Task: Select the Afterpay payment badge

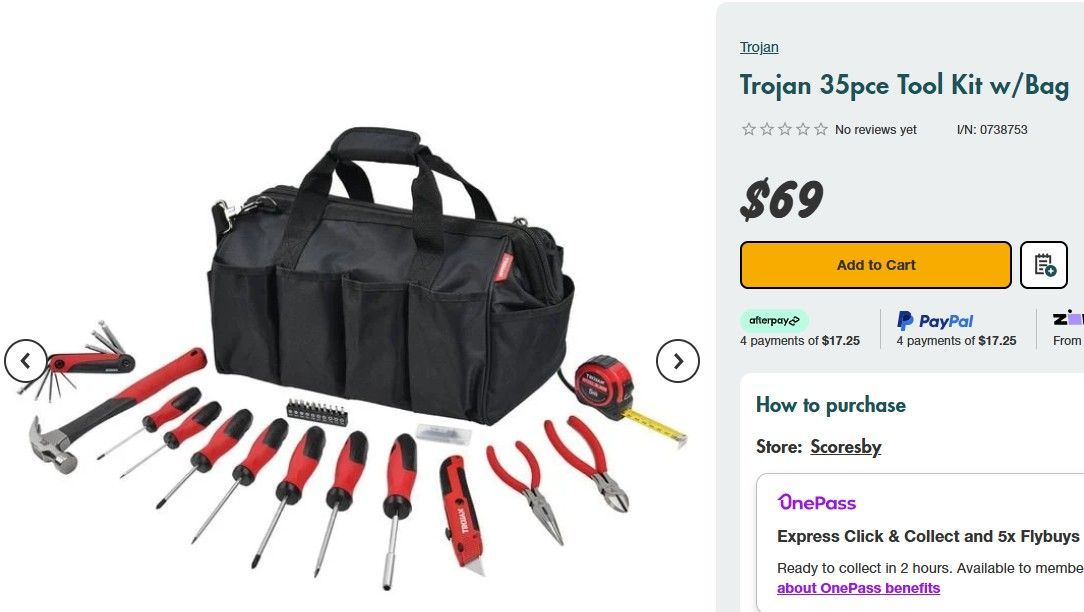Action: 774,320
